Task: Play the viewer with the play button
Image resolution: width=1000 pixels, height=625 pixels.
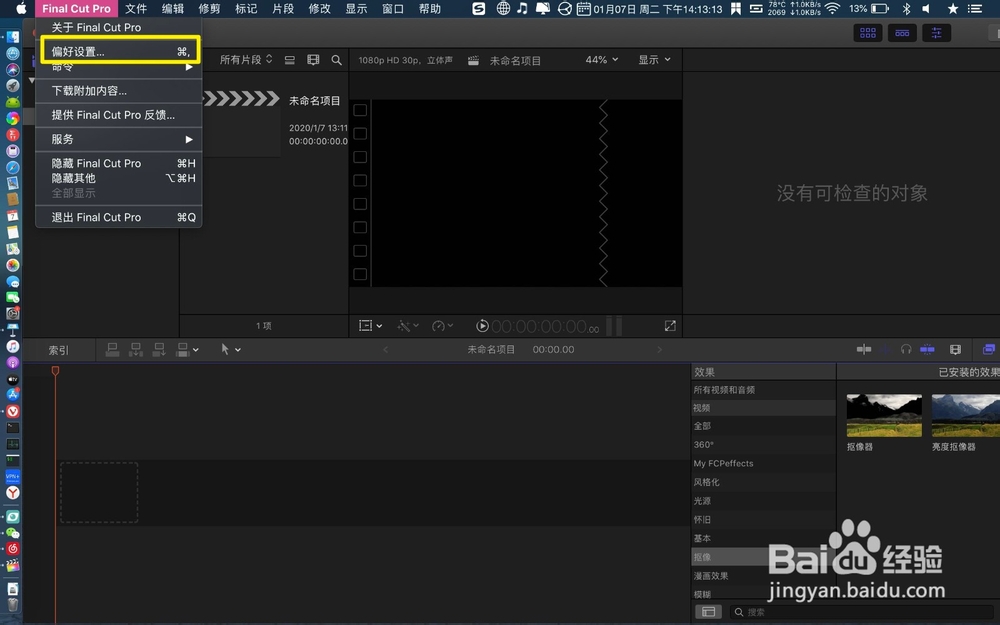Action: click(482, 326)
